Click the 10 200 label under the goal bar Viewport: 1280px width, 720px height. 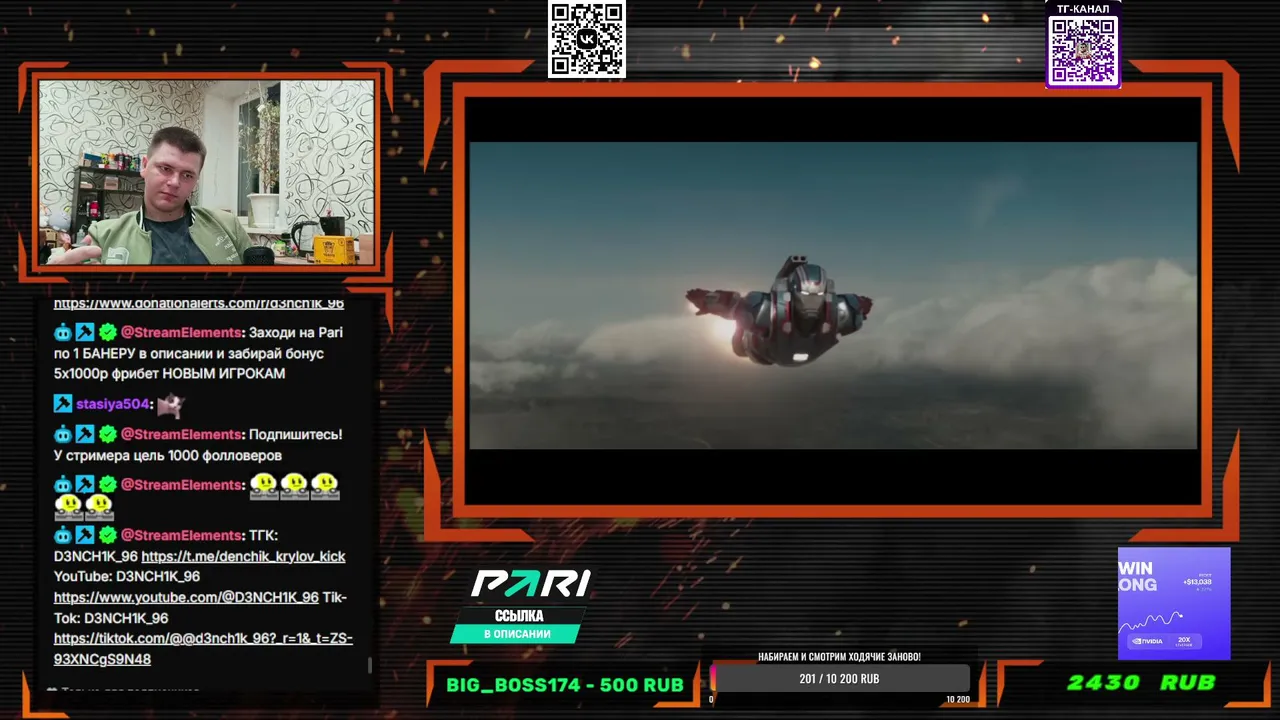point(957,699)
